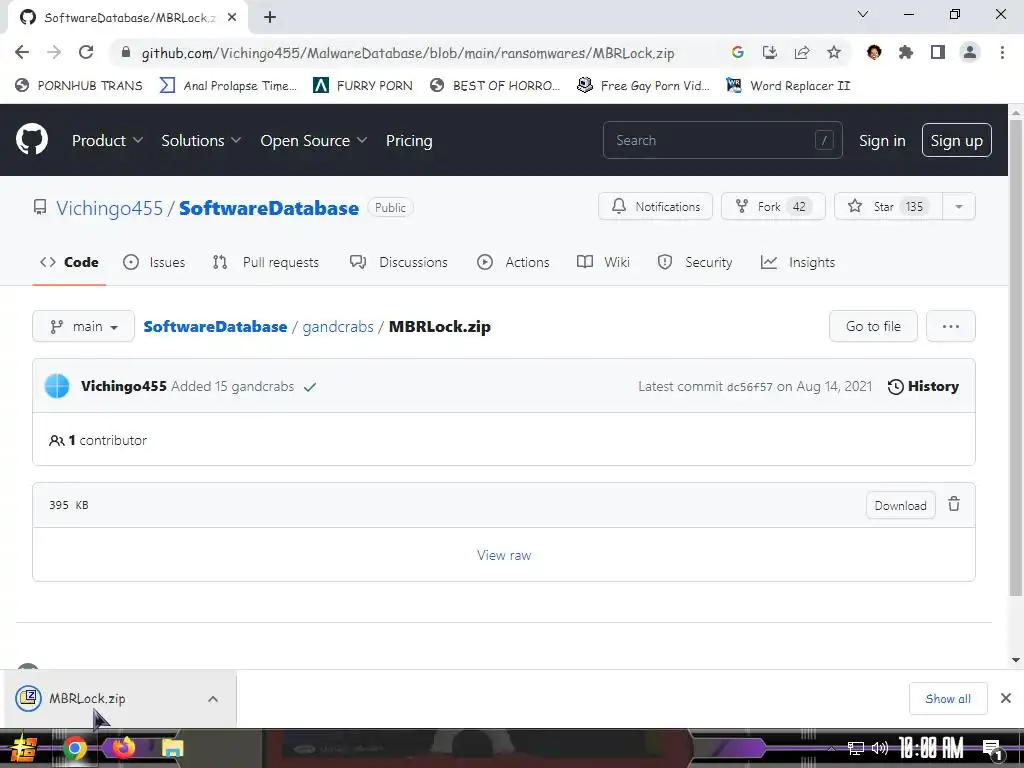Click the green commit status checkmark
This screenshot has width=1024, height=768.
tap(310, 387)
